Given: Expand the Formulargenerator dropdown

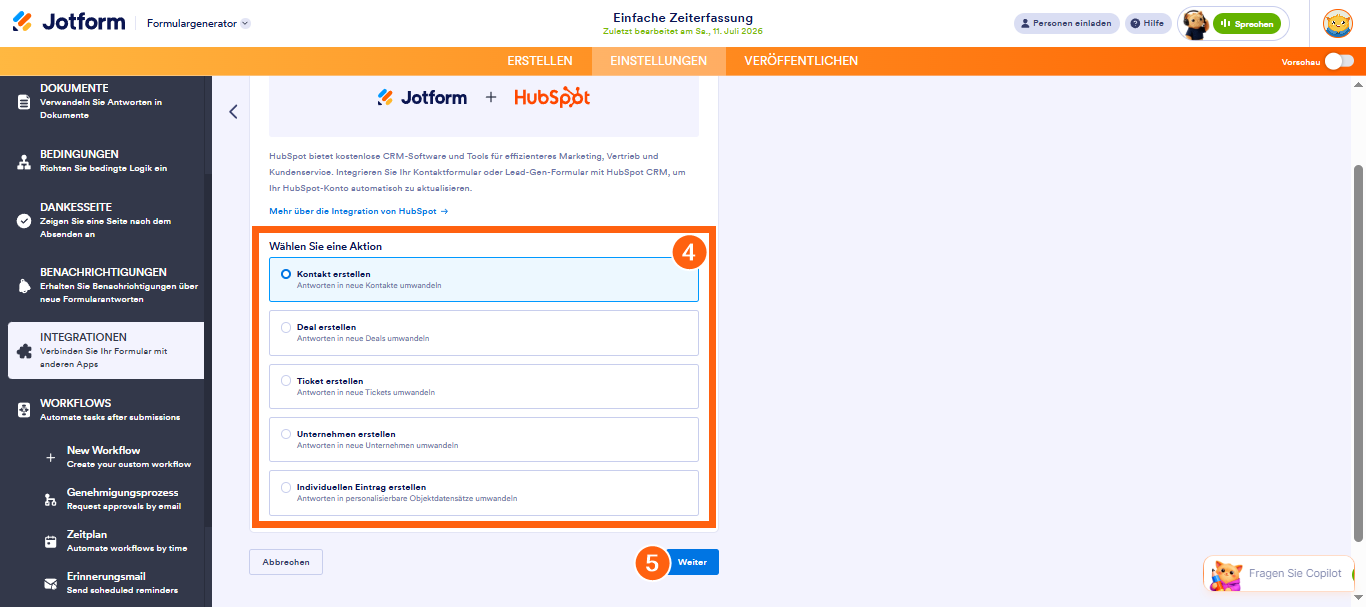Looking at the screenshot, I should 198,23.
